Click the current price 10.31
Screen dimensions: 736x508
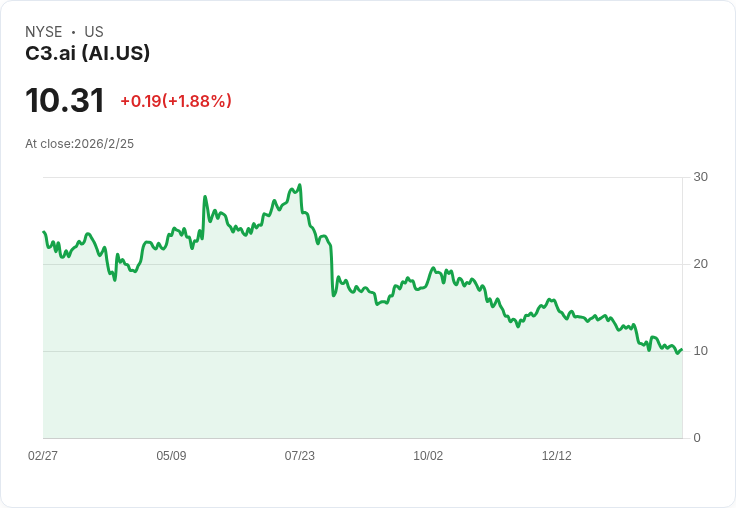coord(64,101)
